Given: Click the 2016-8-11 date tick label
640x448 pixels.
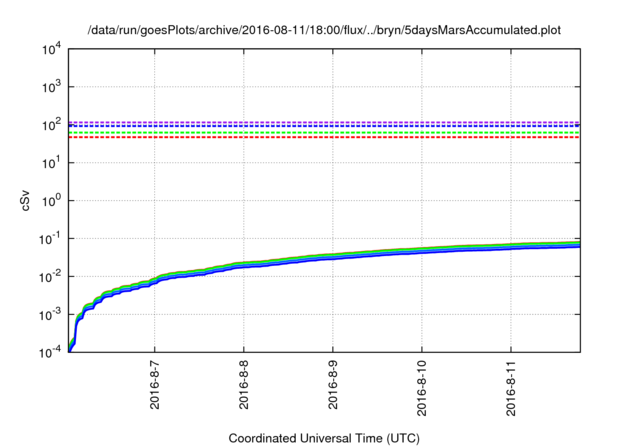Looking at the screenshot, I should [x=511, y=388].
